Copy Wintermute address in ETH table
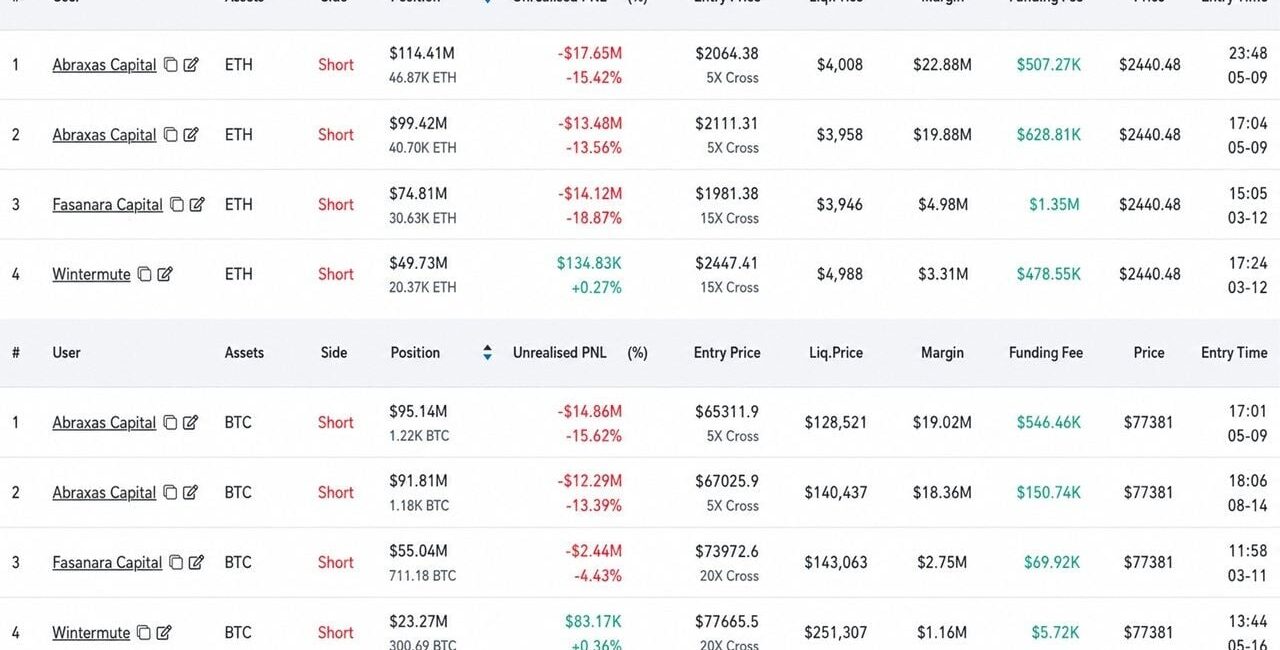1280x650 pixels. (x=144, y=274)
